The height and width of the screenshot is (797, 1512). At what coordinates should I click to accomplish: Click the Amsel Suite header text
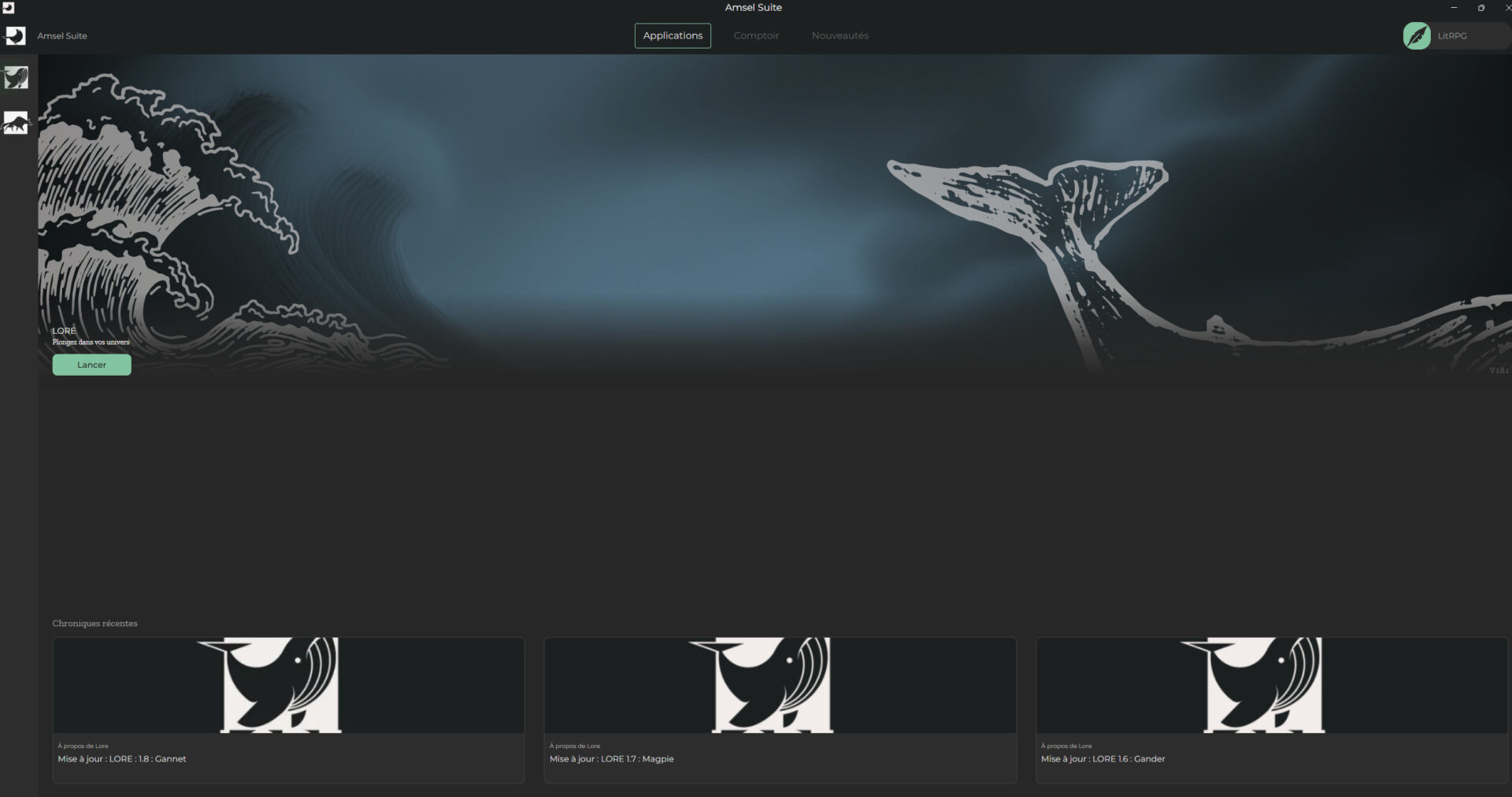tap(62, 36)
